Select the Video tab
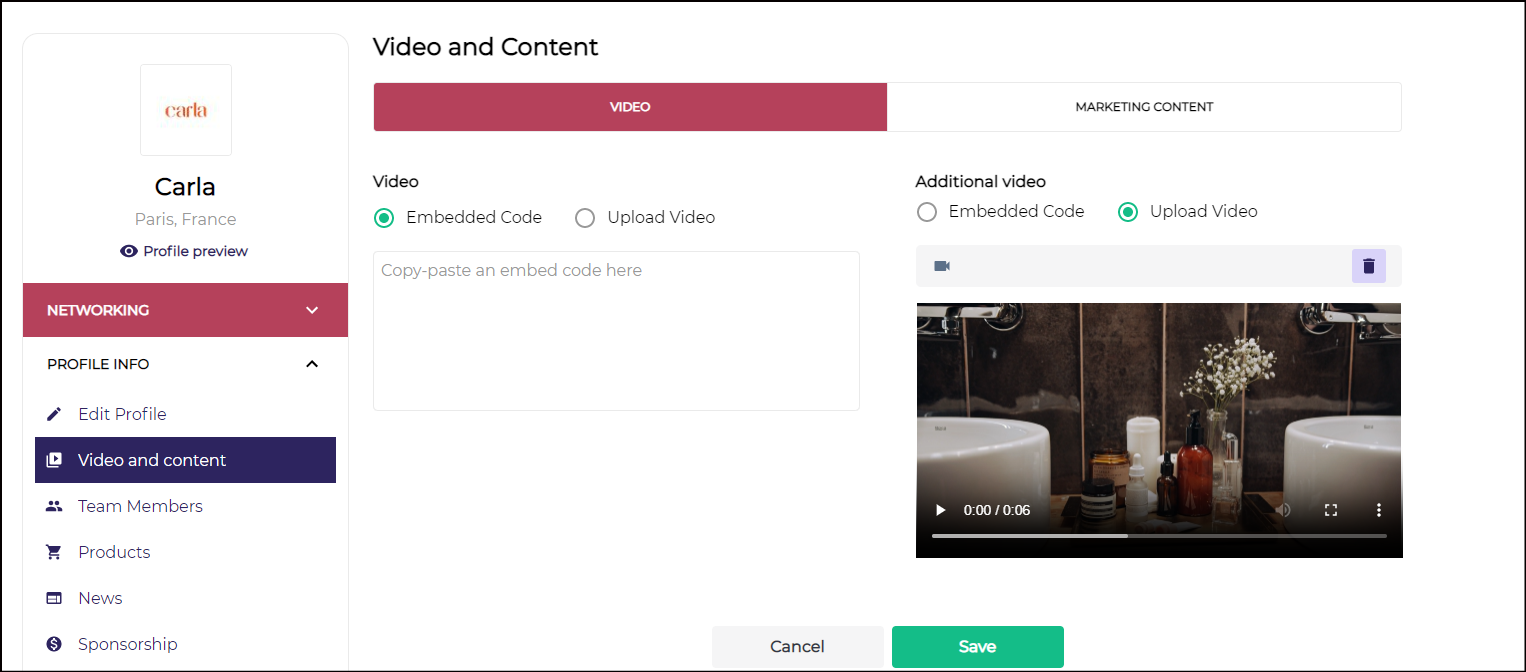 point(630,107)
